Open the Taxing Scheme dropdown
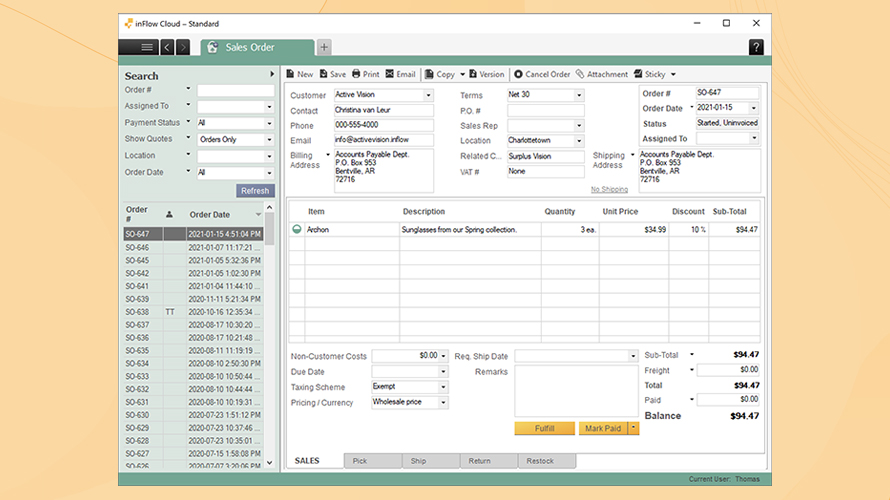 tap(443, 386)
